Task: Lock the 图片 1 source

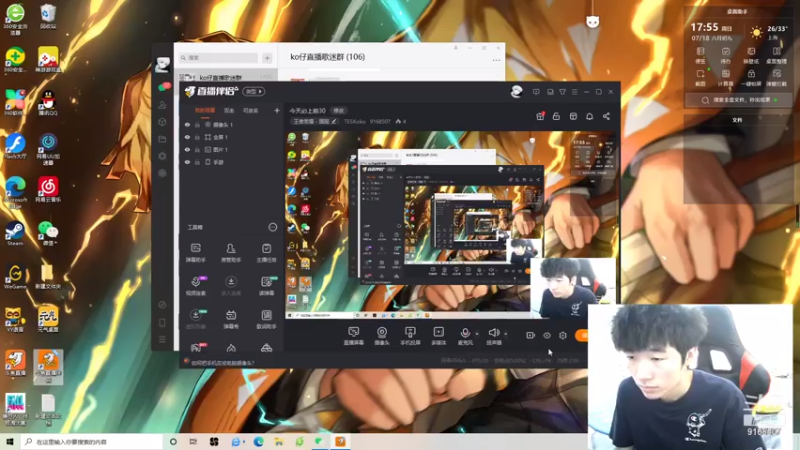Action: coord(197,149)
